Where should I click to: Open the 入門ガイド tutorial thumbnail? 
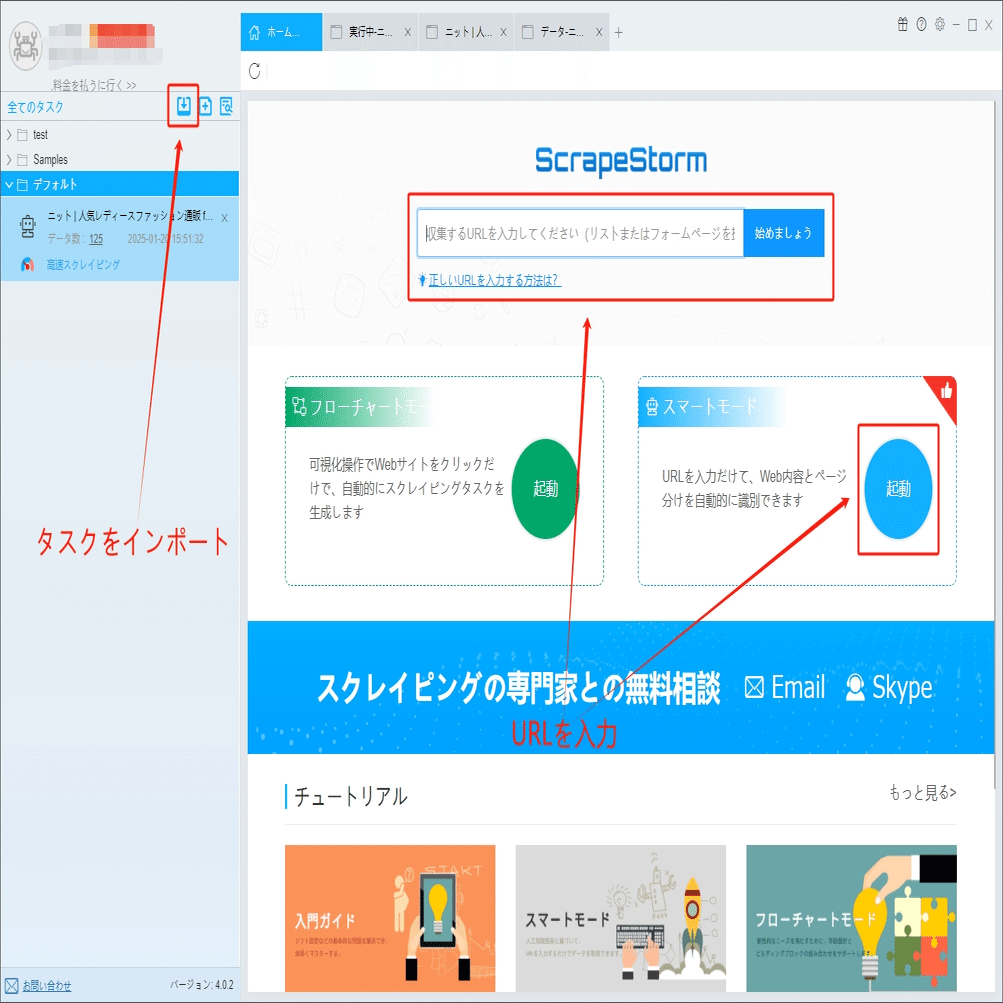(390, 918)
